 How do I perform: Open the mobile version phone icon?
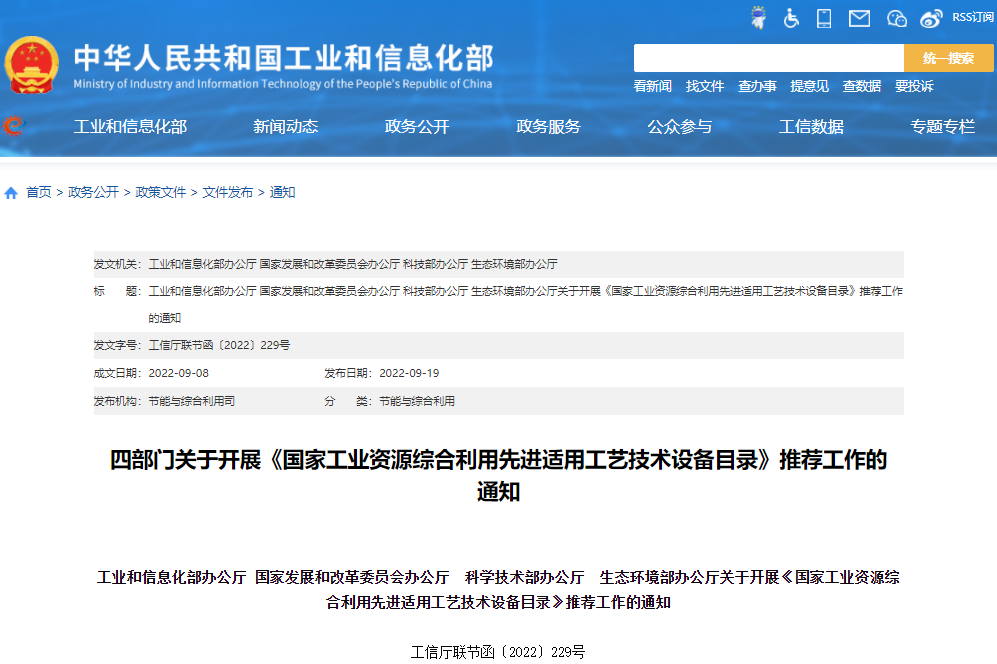pyautogui.click(x=823, y=18)
